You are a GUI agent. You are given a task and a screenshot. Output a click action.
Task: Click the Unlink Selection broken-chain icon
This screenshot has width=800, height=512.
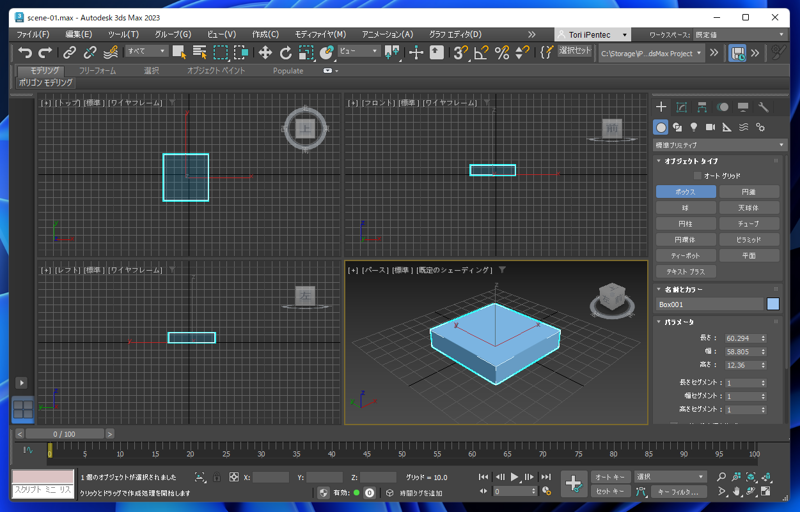(x=90, y=52)
